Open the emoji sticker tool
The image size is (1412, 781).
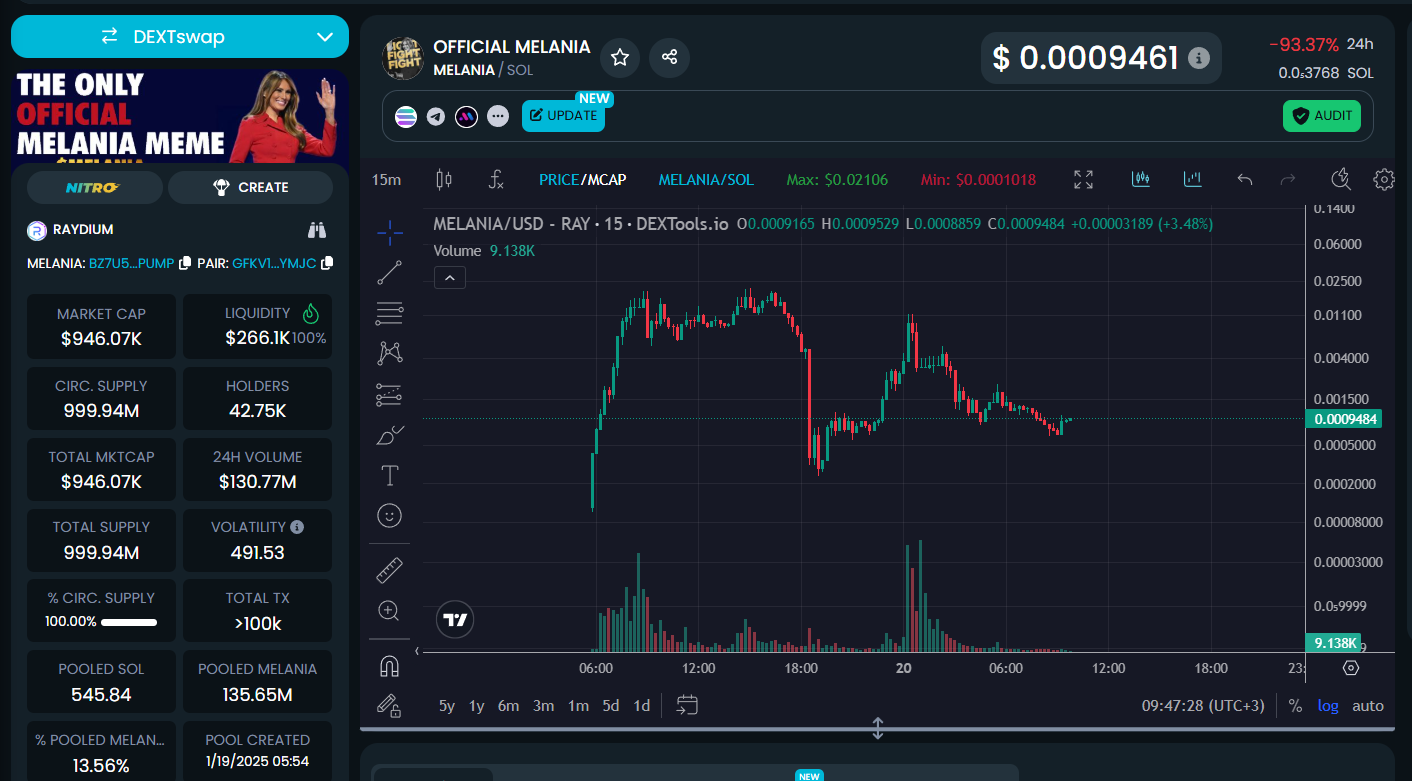pyautogui.click(x=390, y=515)
